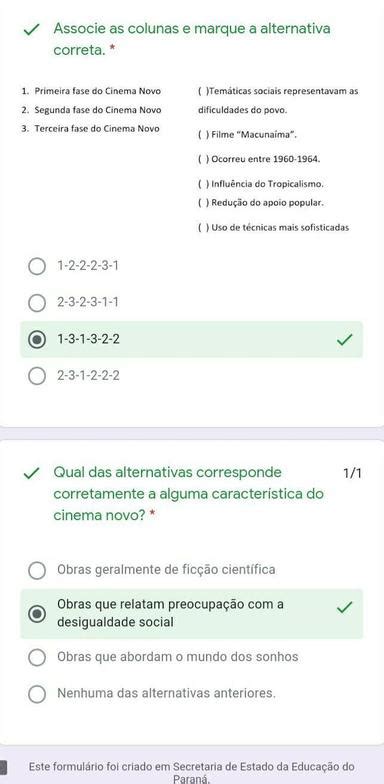The height and width of the screenshot is (784, 384).
Task: Click the checkmark in the "desigualdade social" row
Action: click(x=344, y=607)
